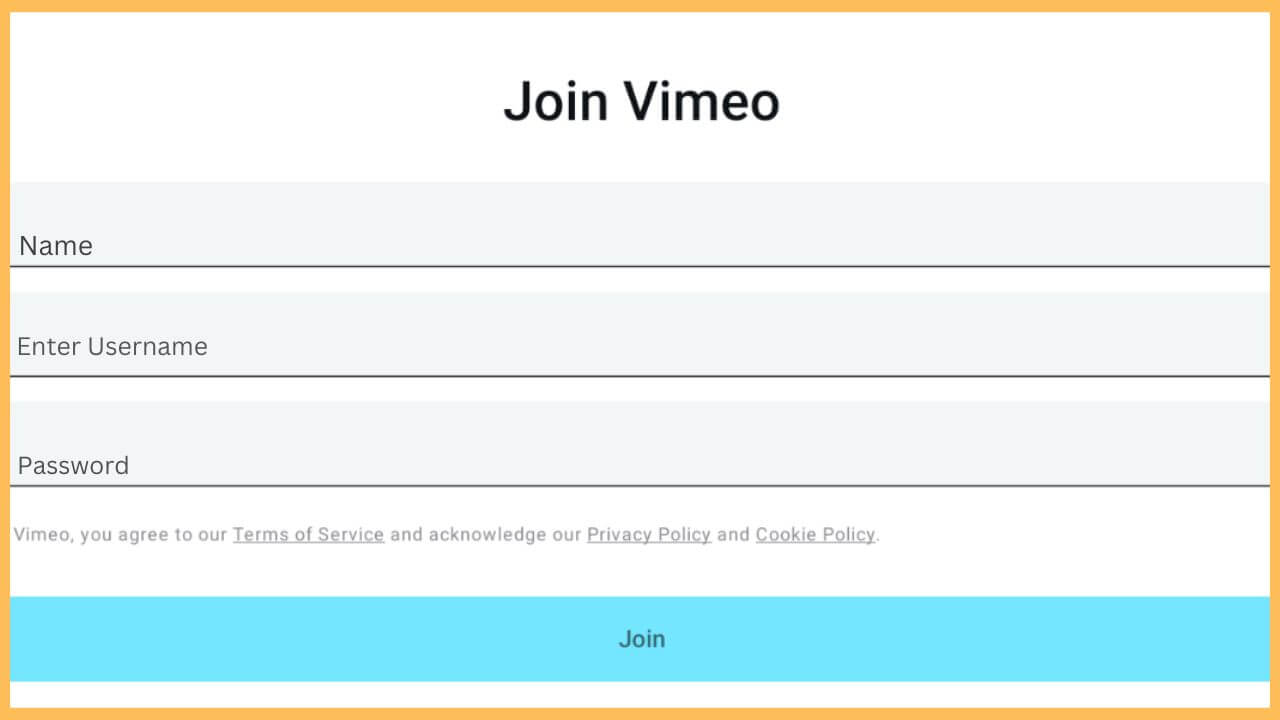Click the underlined Terms of Service text
This screenshot has height=720, width=1280.
[x=308, y=534]
